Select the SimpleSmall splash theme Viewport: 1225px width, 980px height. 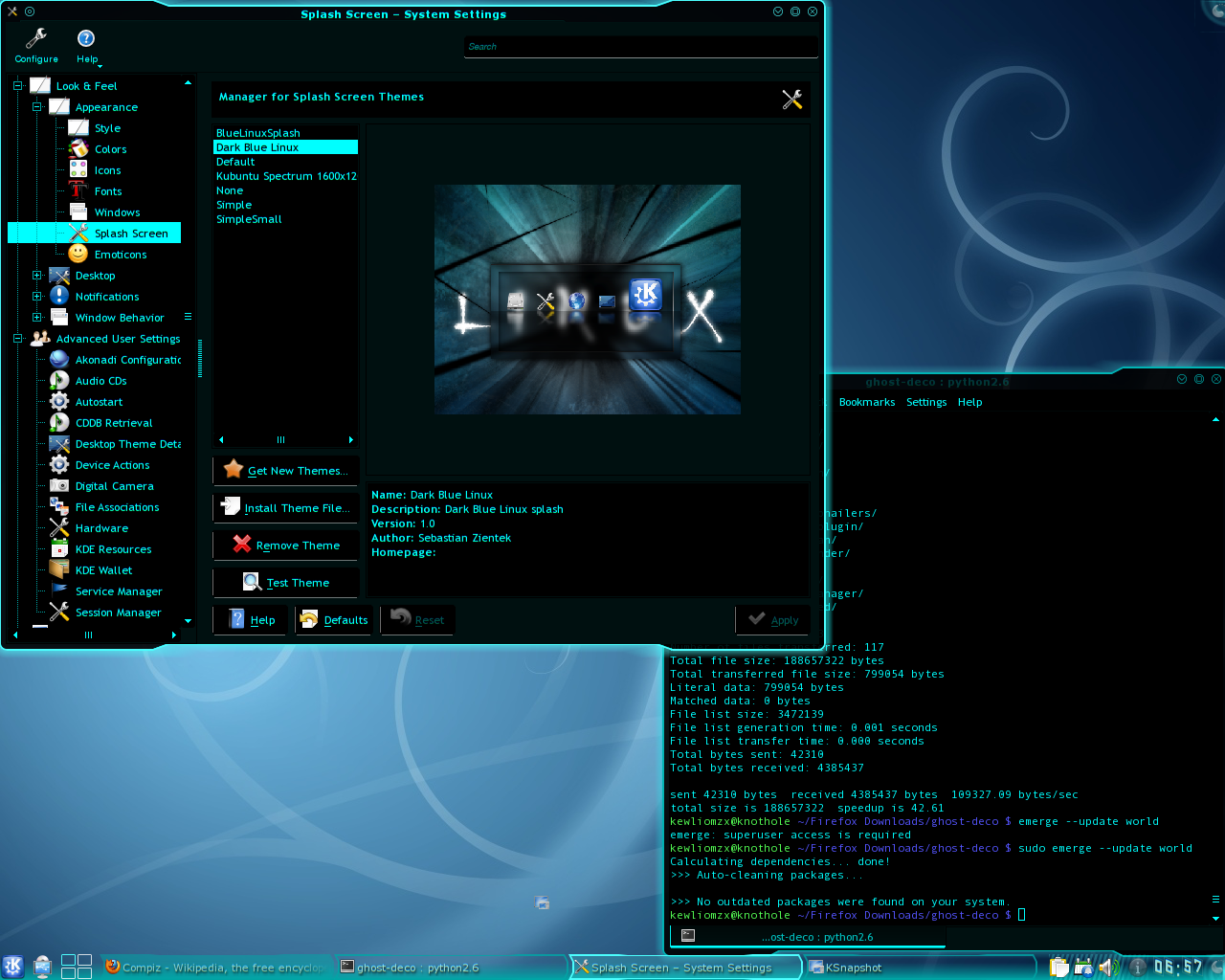point(285,219)
